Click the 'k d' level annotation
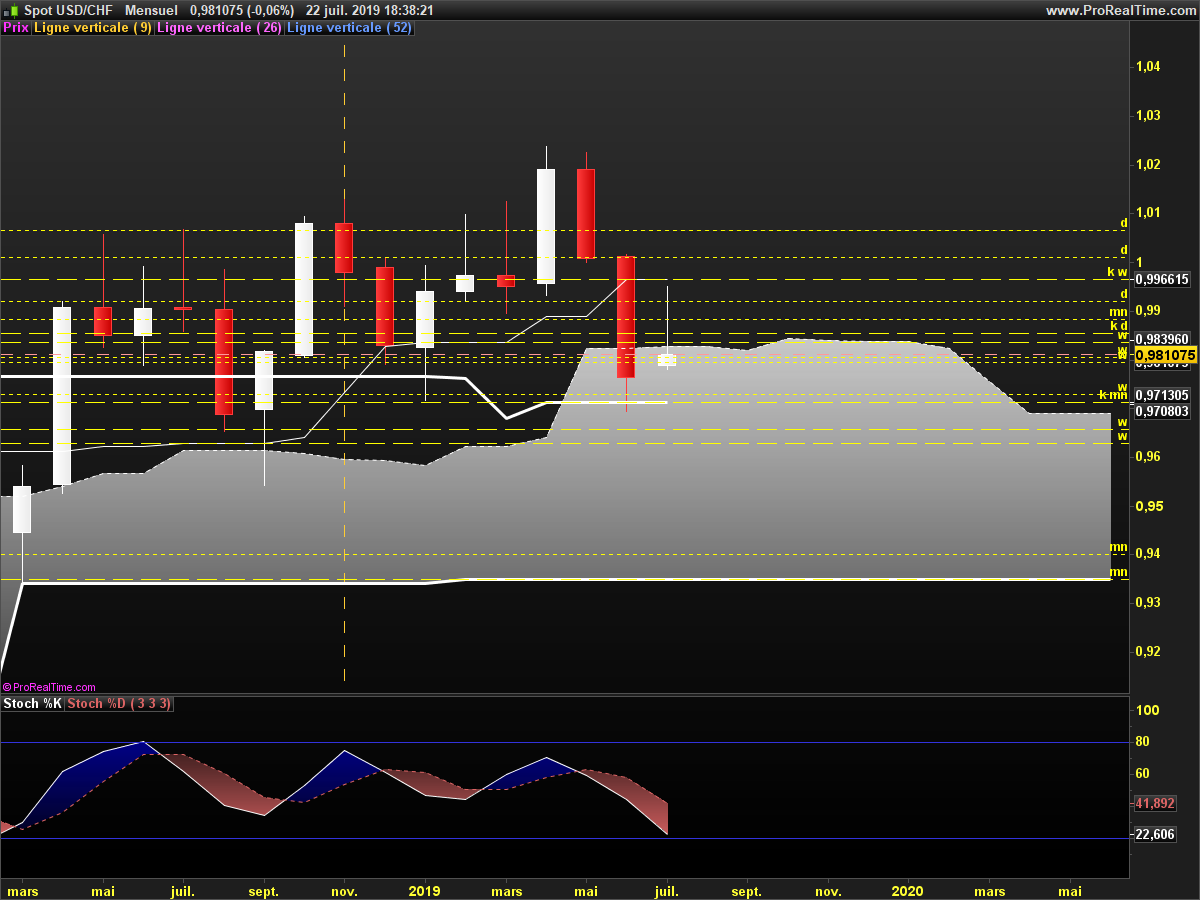The width and height of the screenshot is (1200, 900). pyautogui.click(x=1119, y=325)
